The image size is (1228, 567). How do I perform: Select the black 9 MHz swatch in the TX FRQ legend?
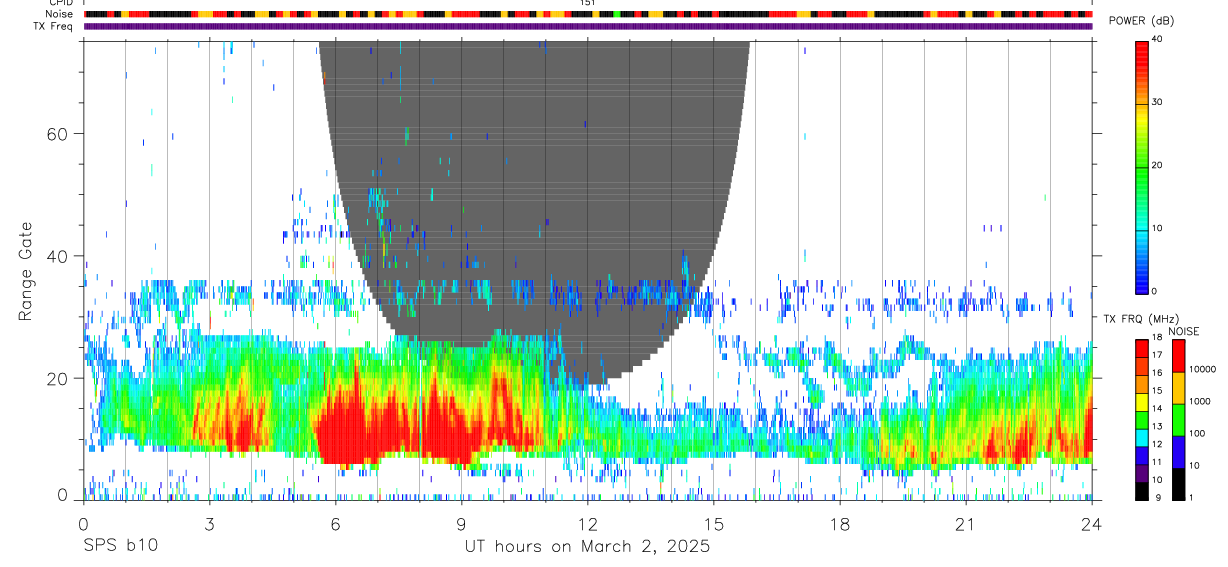[1142, 491]
